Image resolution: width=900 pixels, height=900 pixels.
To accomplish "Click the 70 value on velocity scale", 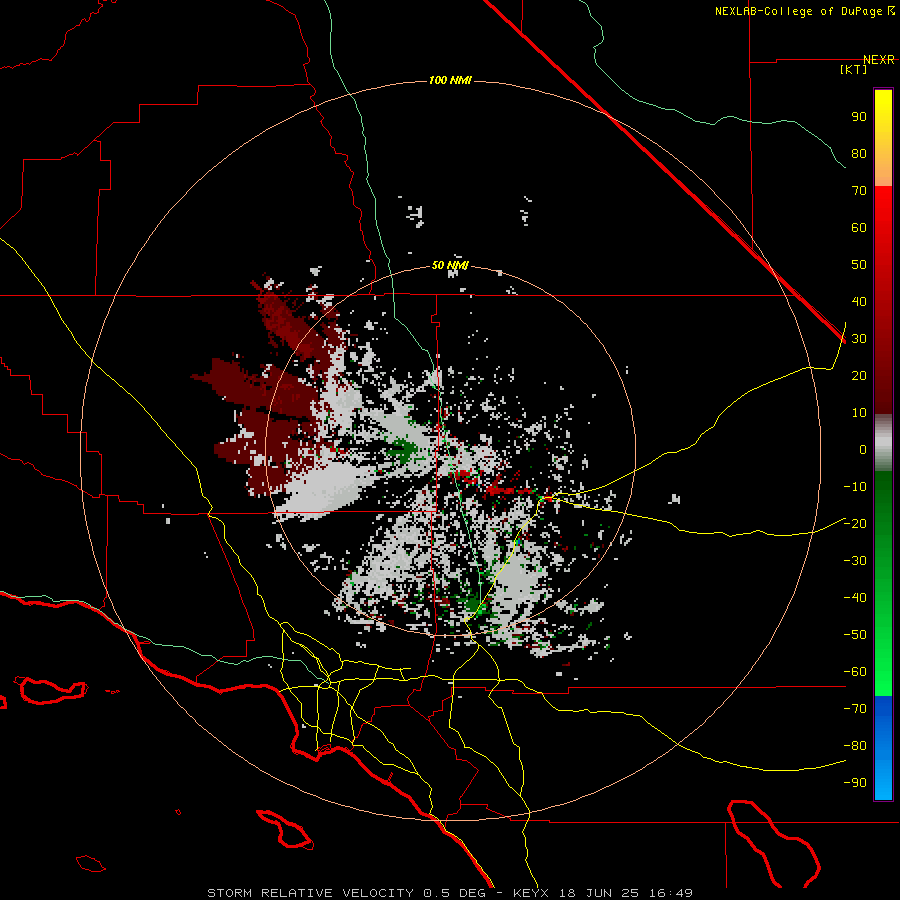I will tap(859, 191).
